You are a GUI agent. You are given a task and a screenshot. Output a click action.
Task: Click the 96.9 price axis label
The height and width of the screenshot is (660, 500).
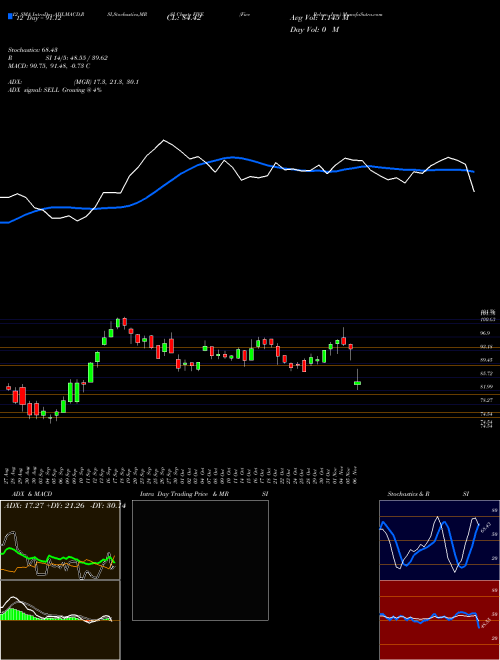pyautogui.click(x=484, y=333)
